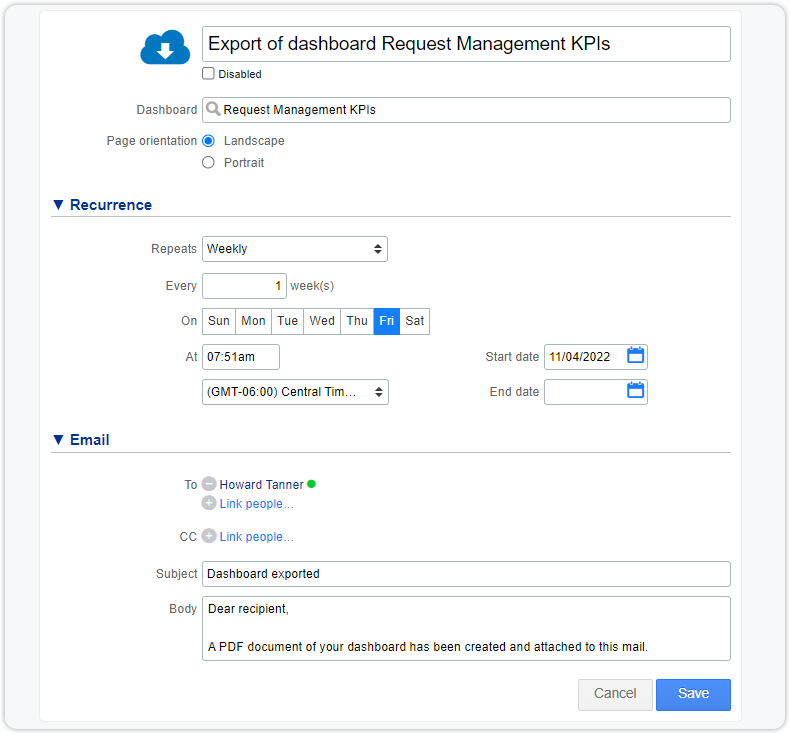Click the Dashboard search field
Screen dimensions: 790x734
tap(466, 110)
